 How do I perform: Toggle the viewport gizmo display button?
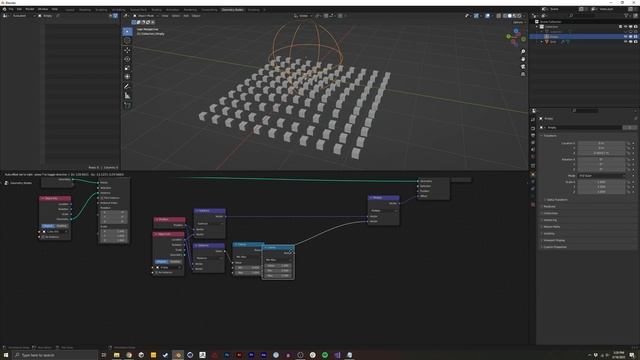pyautogui.click(x=476, y=16)
